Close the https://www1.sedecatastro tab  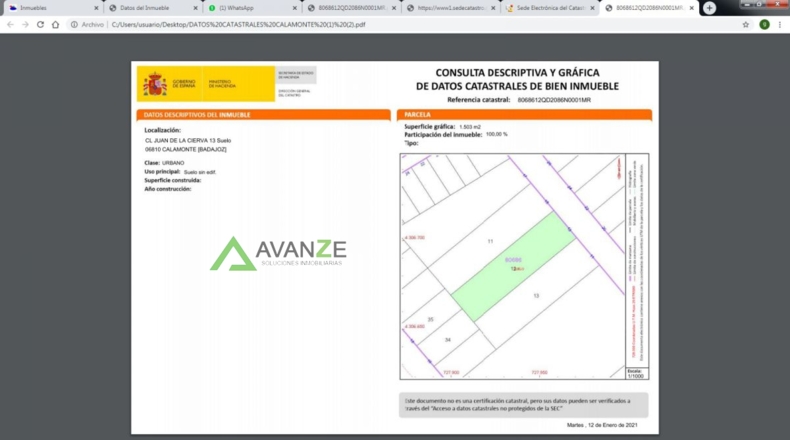(x=493, y=8)
